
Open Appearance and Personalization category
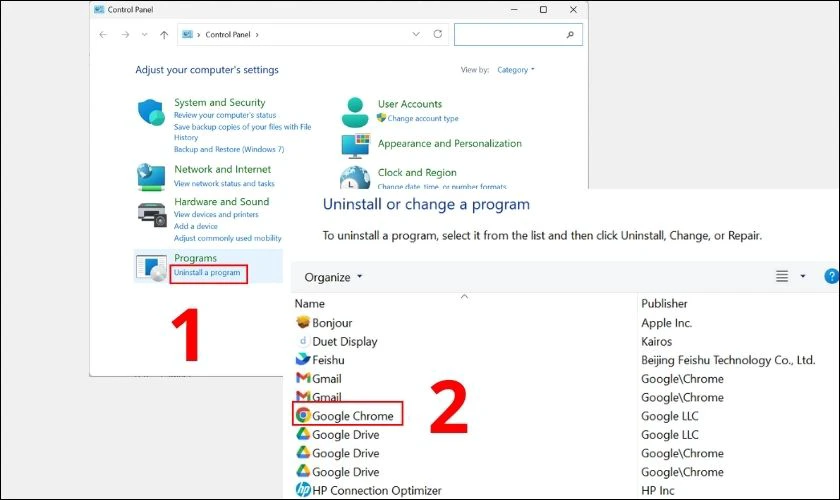[449, 144]
